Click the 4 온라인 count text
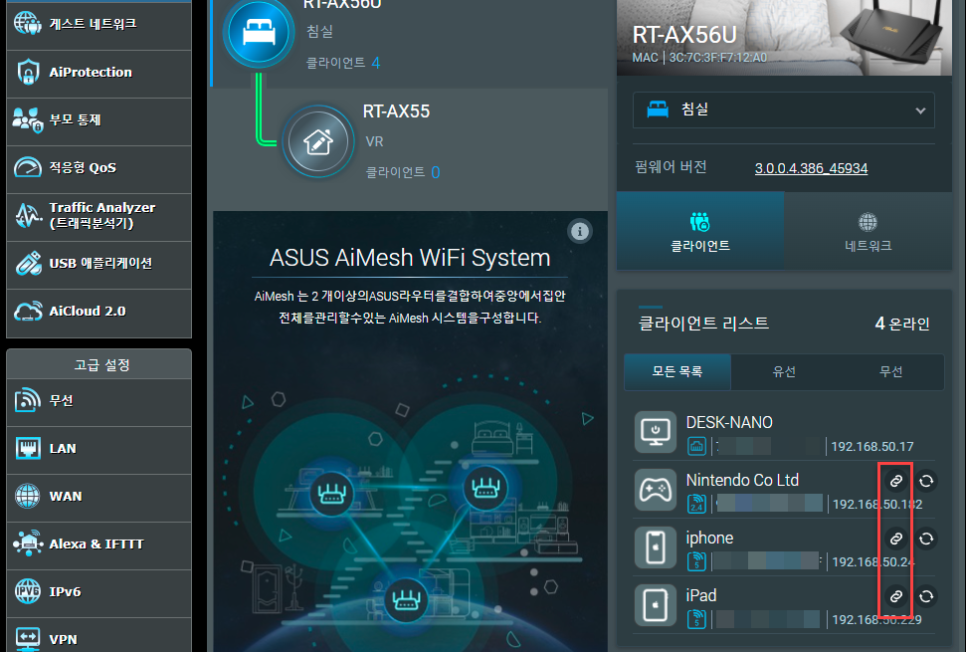966x652 pixels. pos(902,324)
